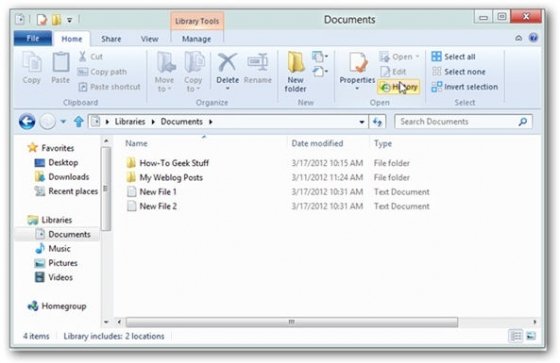Select the New File 2 document
The height and width of the screenshot is (363, 560).
(x=152, y=206)
